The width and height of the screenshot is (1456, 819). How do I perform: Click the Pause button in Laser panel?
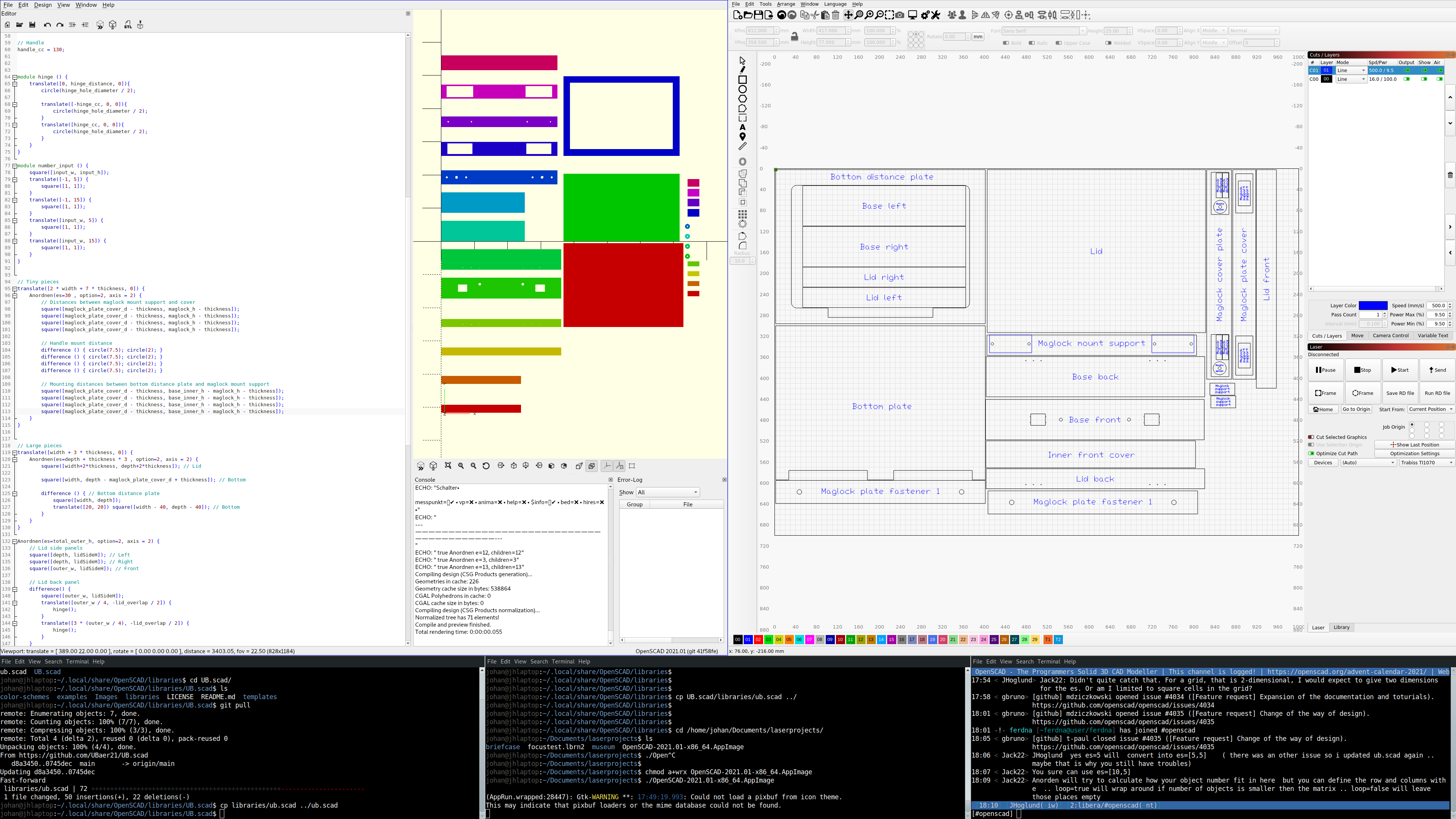(1325, 370)
